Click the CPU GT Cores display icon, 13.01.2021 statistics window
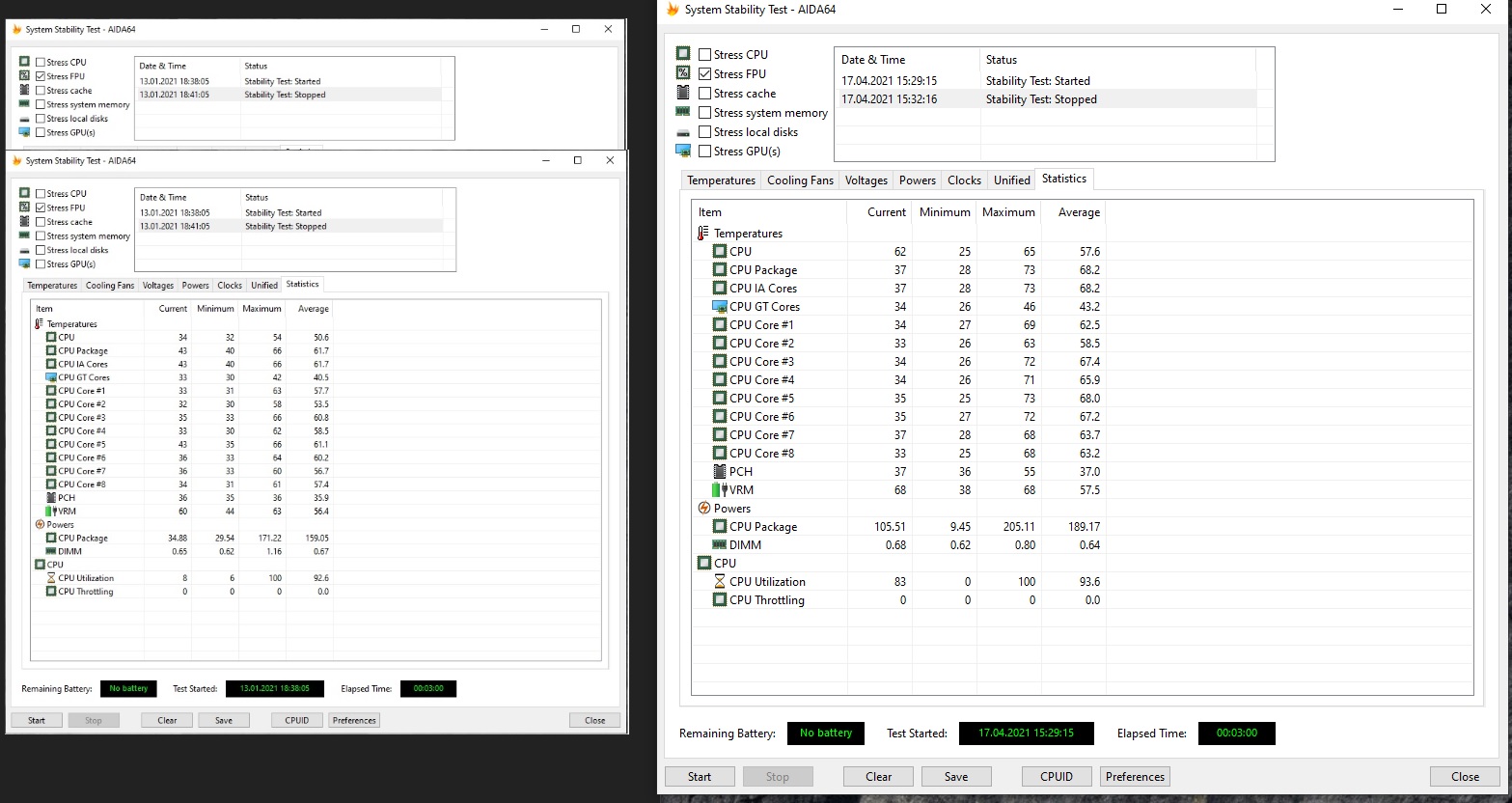This screenshot has height=803, width=1512. click(x=51, y=377)
